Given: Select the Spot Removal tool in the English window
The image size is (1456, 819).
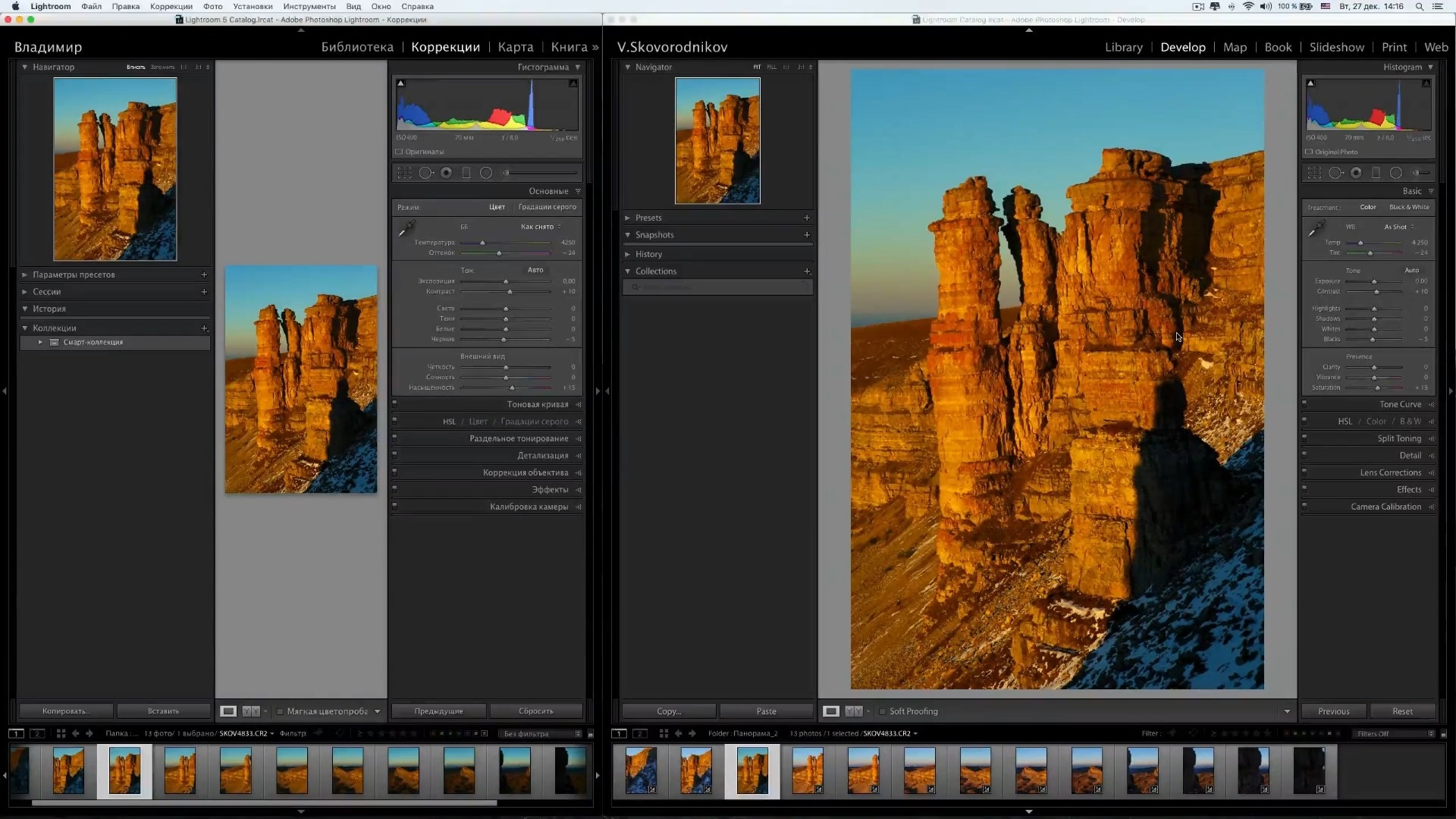Looking at the screenshot, I should pyautogui.click(x=1336, y=173).
